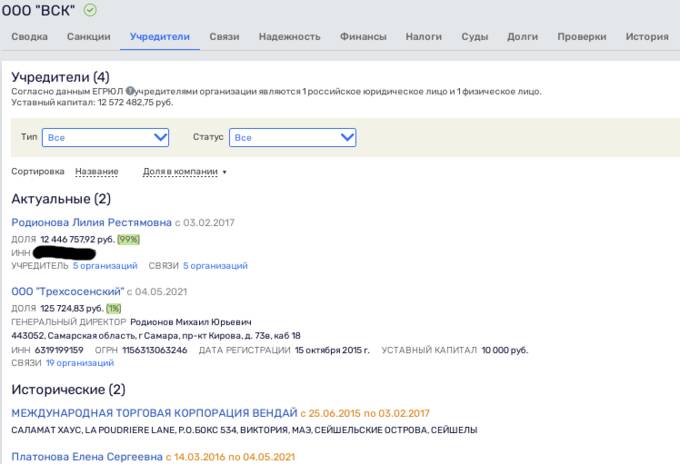Click the 1% share badge
The height and width of the screenshot is (464, 680).
[113, 308]
